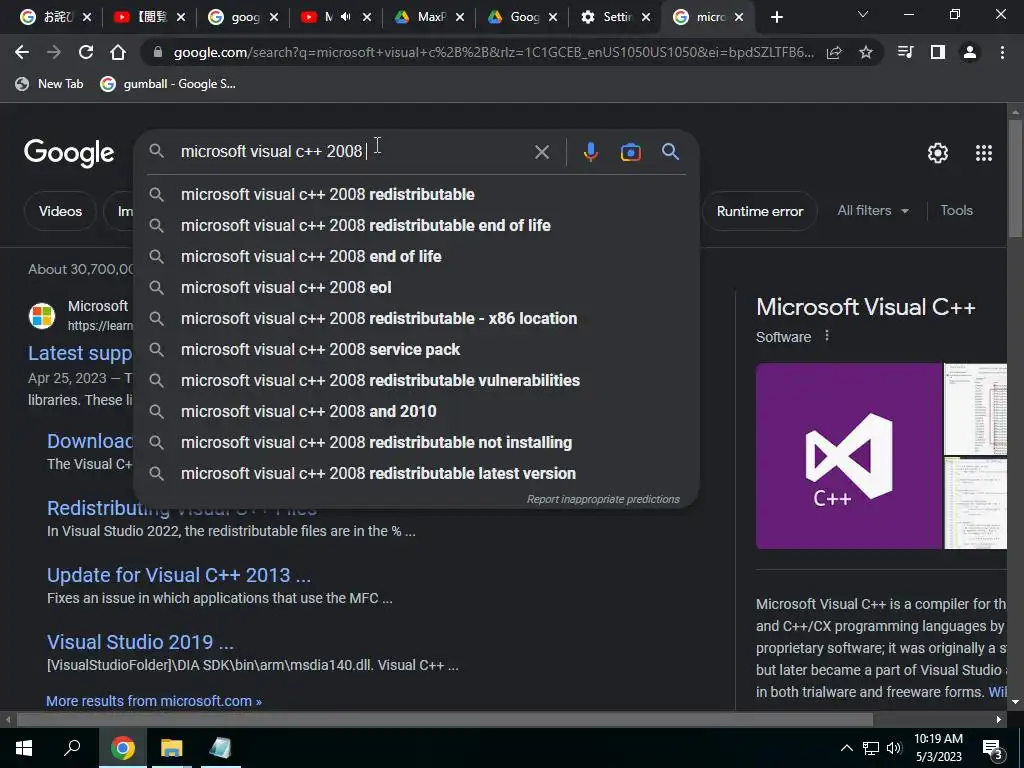The image size is (1024, 768).
Task: Click the horizontal scrollbar at page bottom
Action: [x=444, y=720]
